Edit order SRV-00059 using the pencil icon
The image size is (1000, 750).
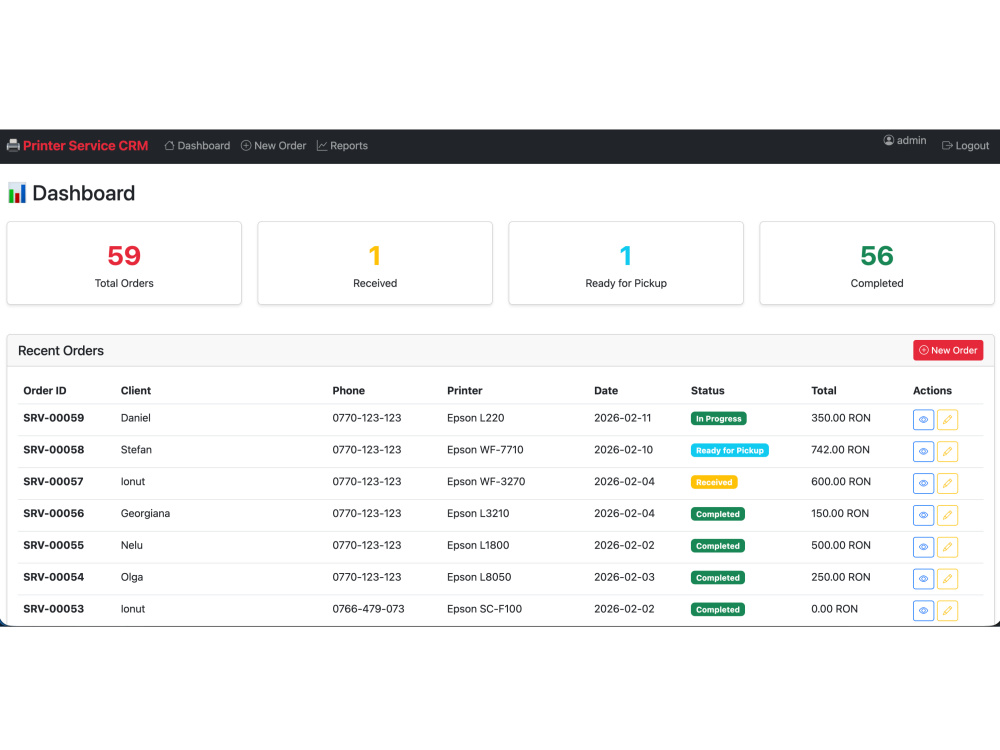coord(947,420)
